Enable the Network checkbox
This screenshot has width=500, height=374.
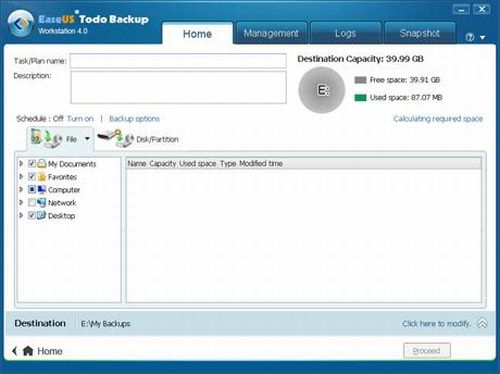pyautogui.click(x=32, y=202)
